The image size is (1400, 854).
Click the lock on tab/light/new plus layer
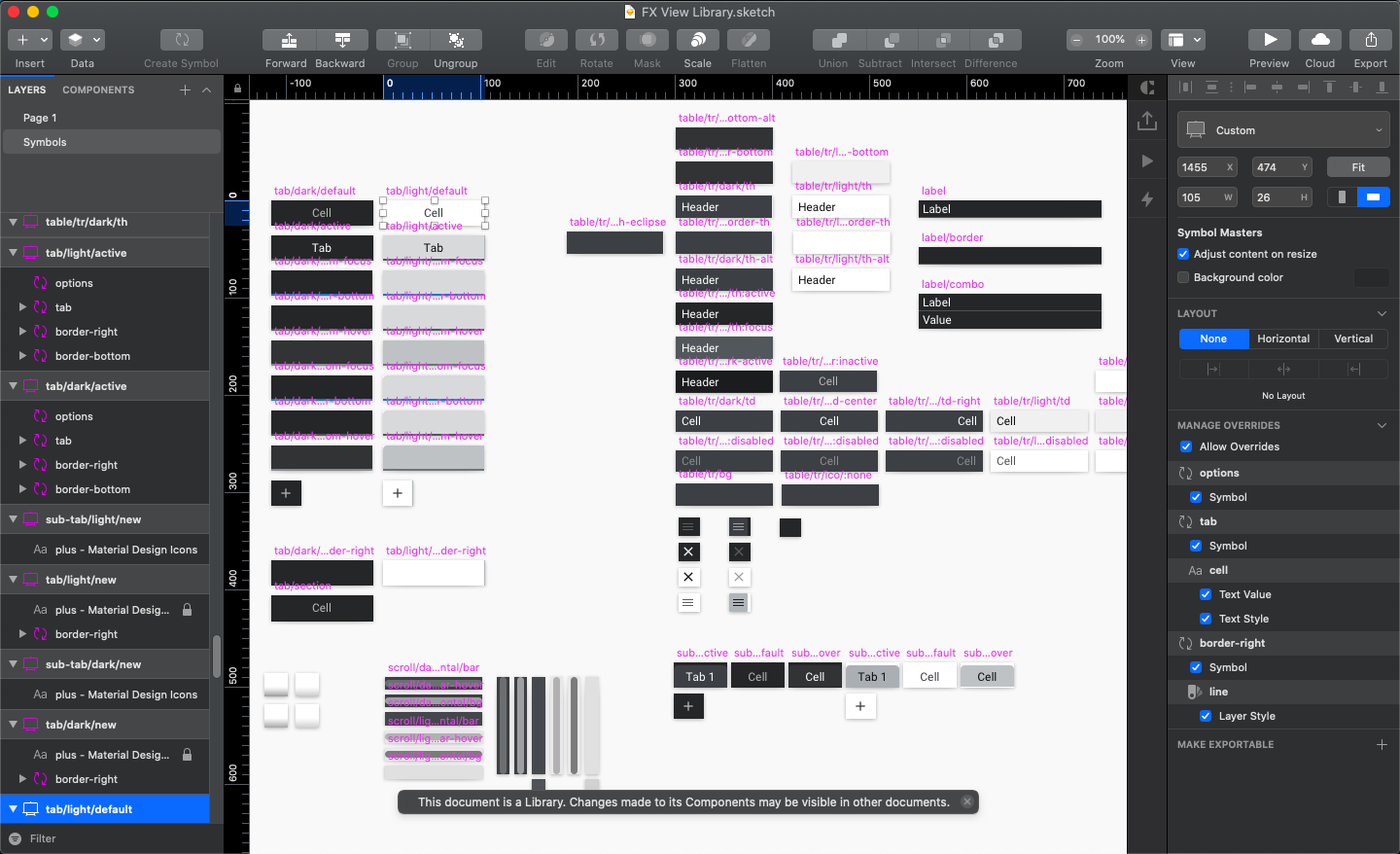pyautogui.click(x=188, y=610)
